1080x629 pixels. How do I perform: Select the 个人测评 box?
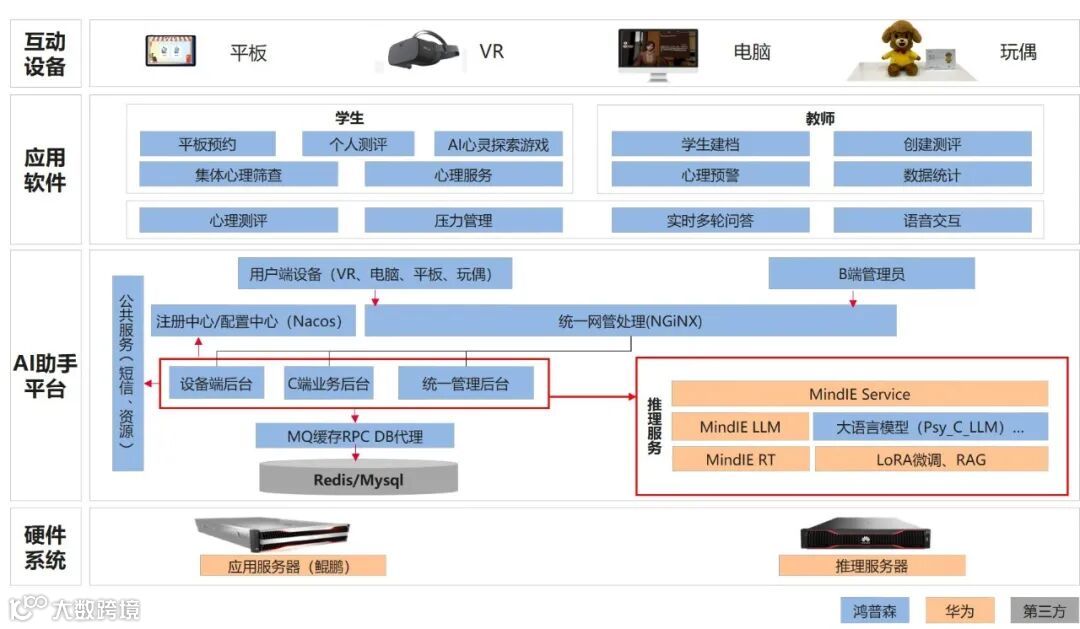coord(358,144)
